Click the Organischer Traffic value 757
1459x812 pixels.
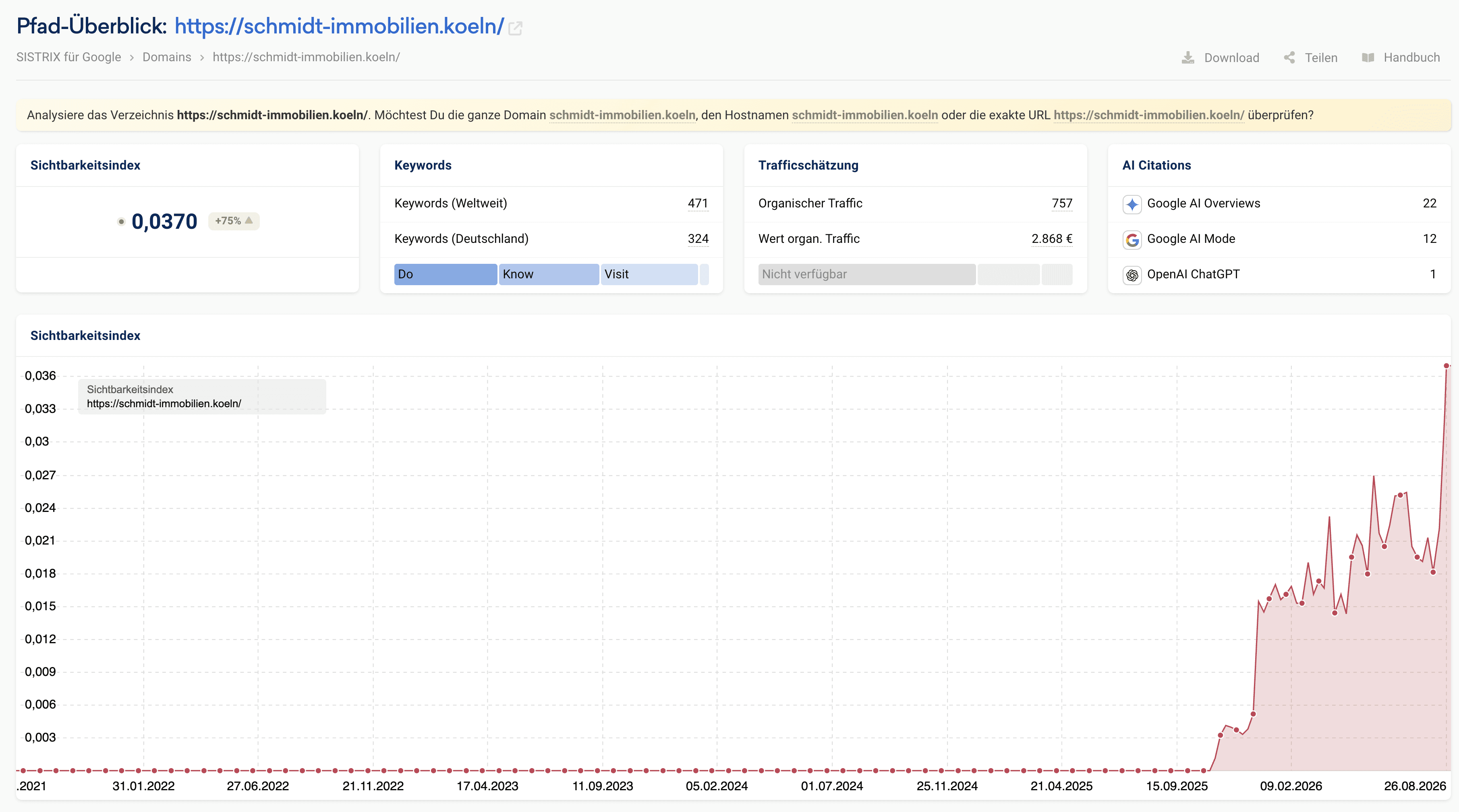(1062, 203)
